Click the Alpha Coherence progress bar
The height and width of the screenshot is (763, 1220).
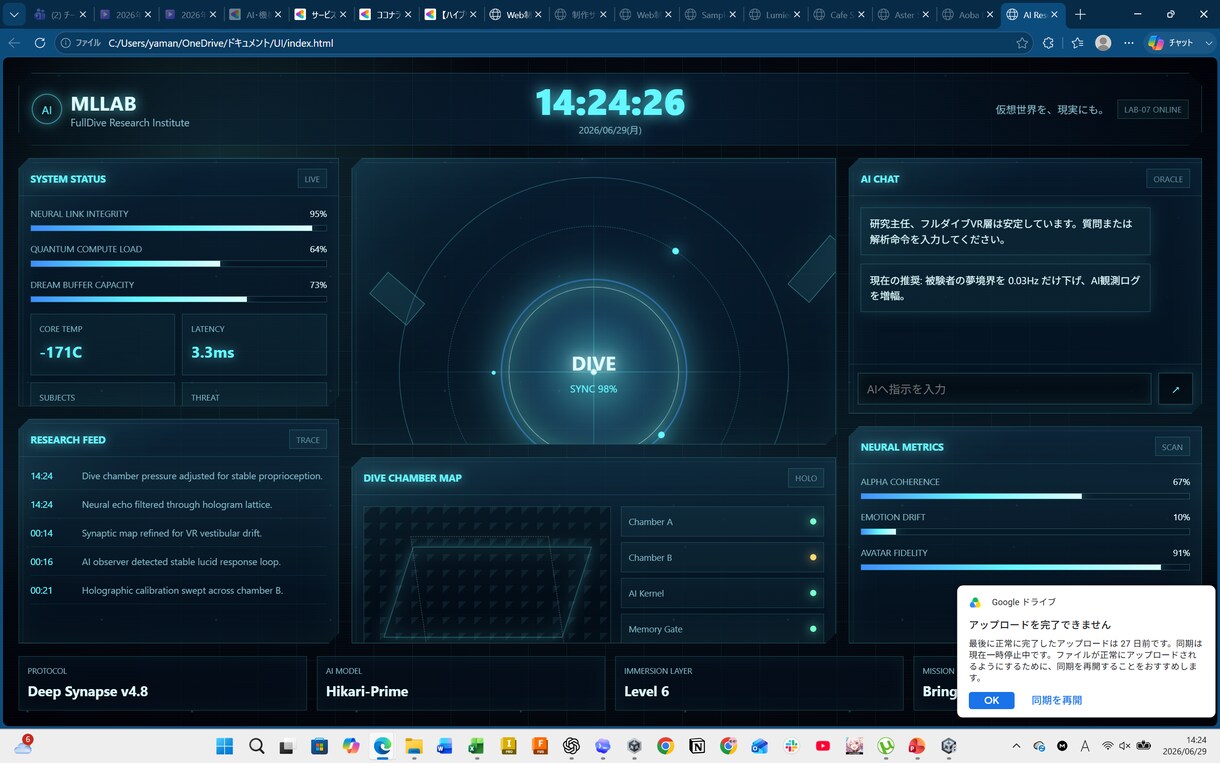(x=1025, y=496)
